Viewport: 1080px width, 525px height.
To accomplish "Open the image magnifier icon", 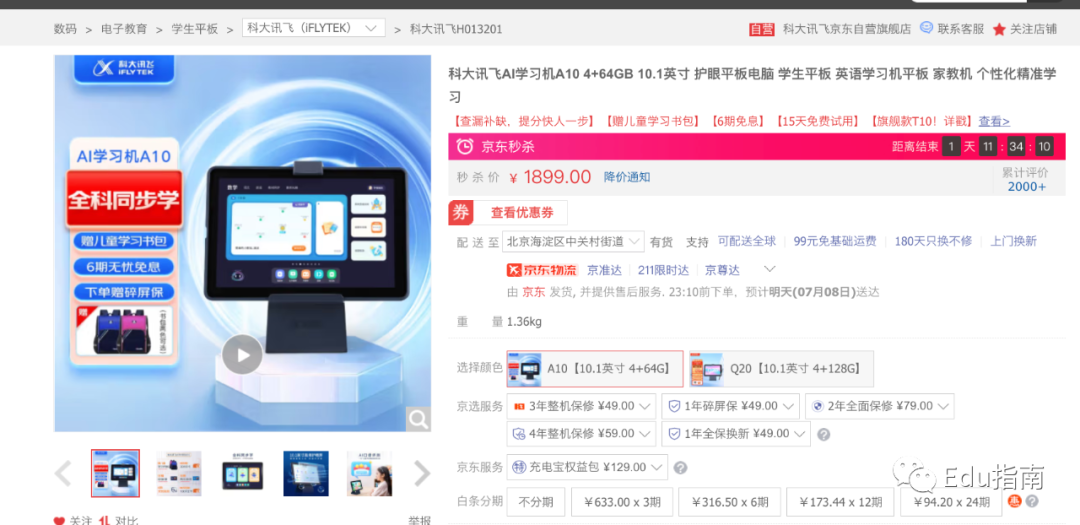I will click(x=417, y=418).
